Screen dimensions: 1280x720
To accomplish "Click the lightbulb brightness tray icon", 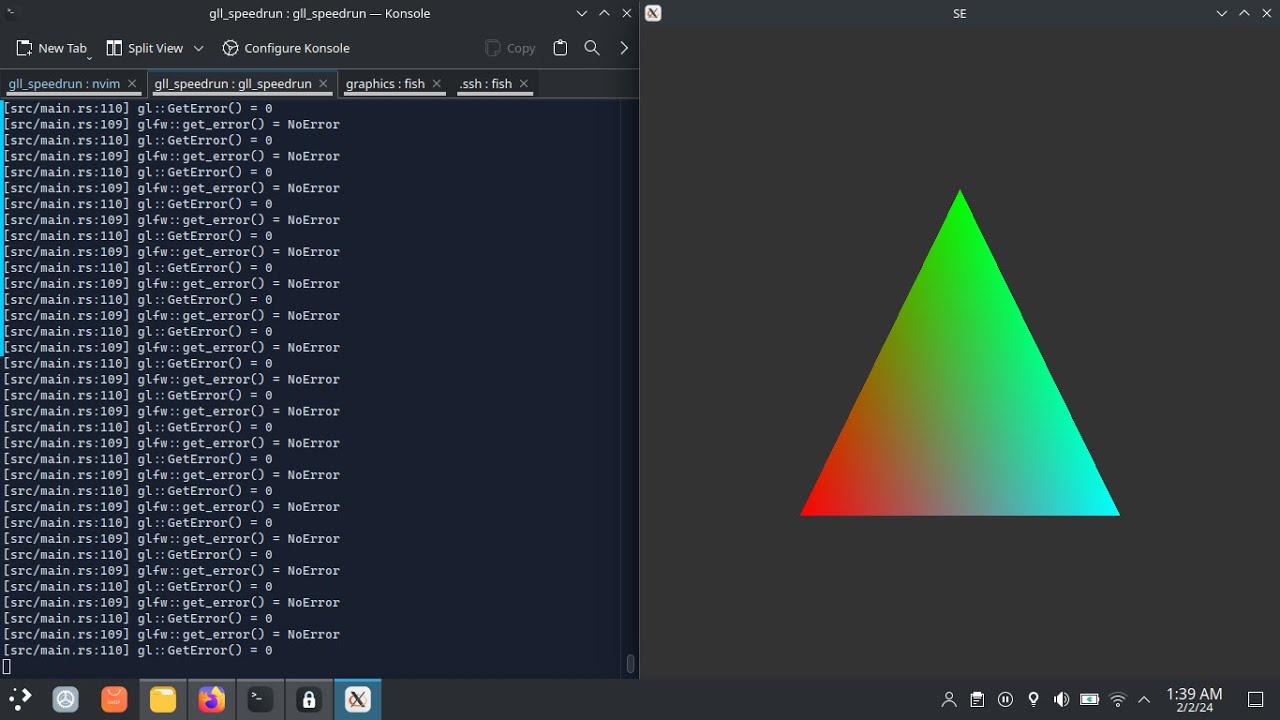I will point(1033,700).
